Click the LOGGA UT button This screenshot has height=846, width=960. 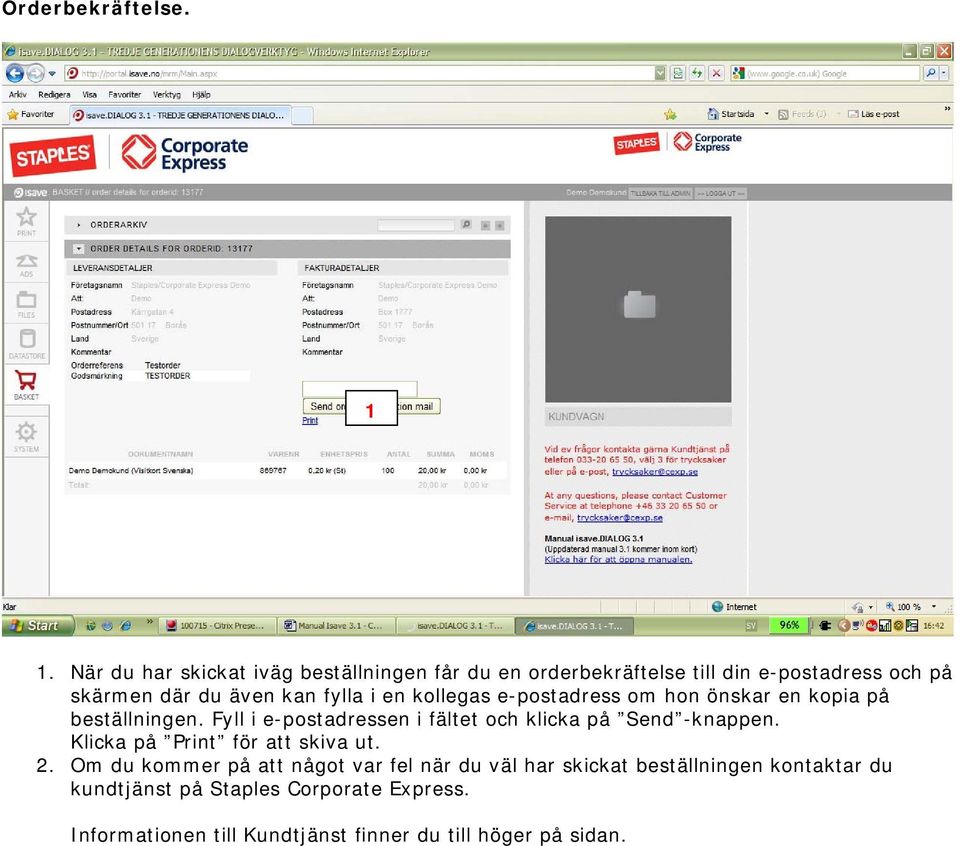pos(721,193)
